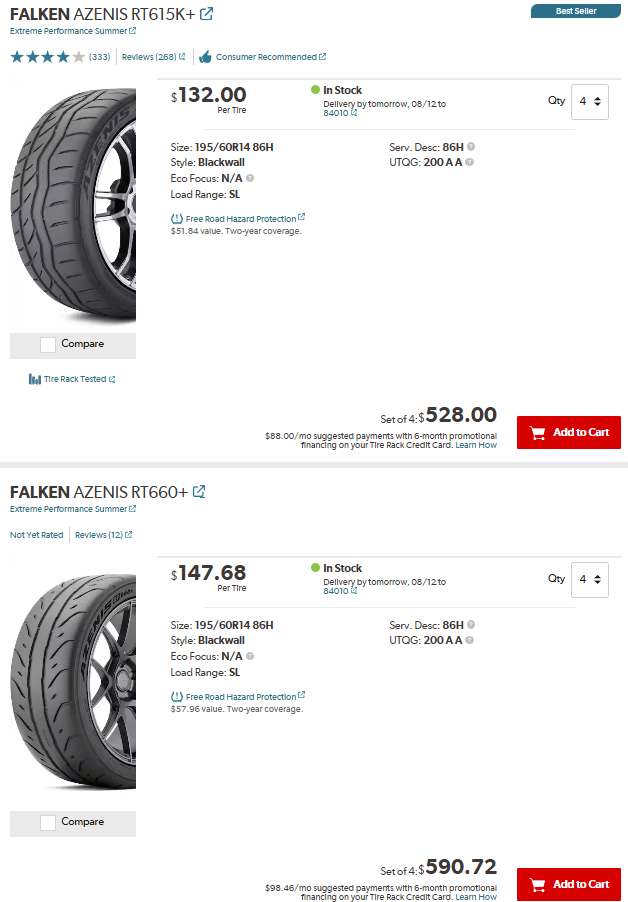Click first tire's Learn How financing link
This screenshot has width=628, height=902.
476,445
